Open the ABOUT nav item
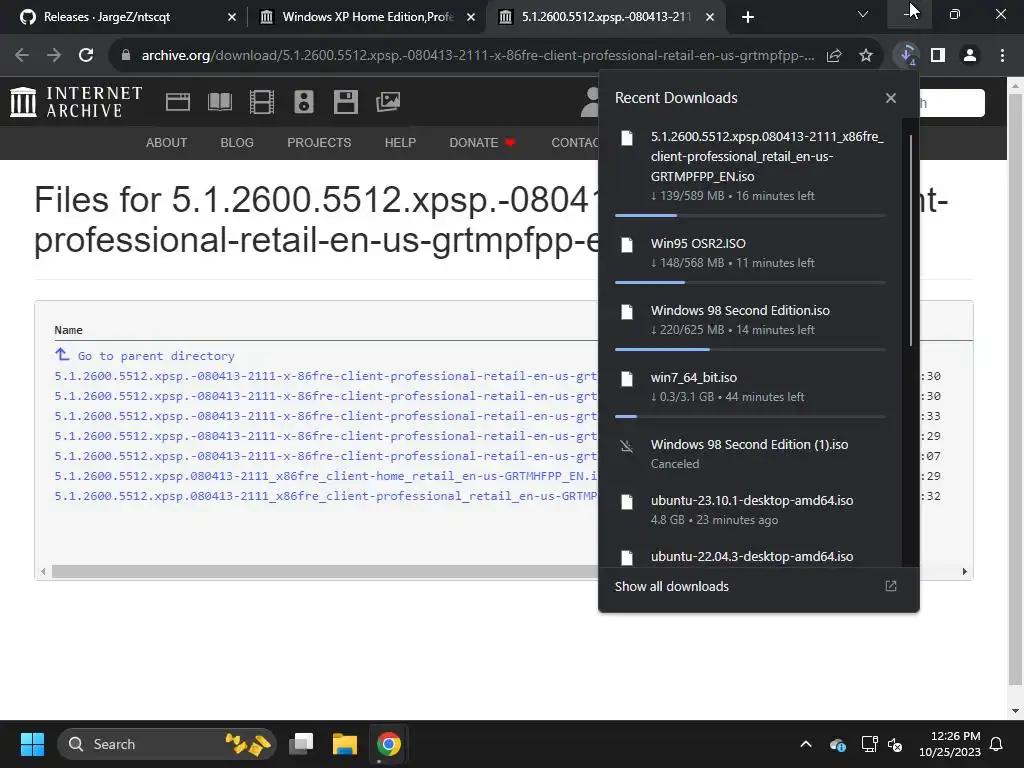Screen dimensions: 1024x768 (x=167, y=142)
